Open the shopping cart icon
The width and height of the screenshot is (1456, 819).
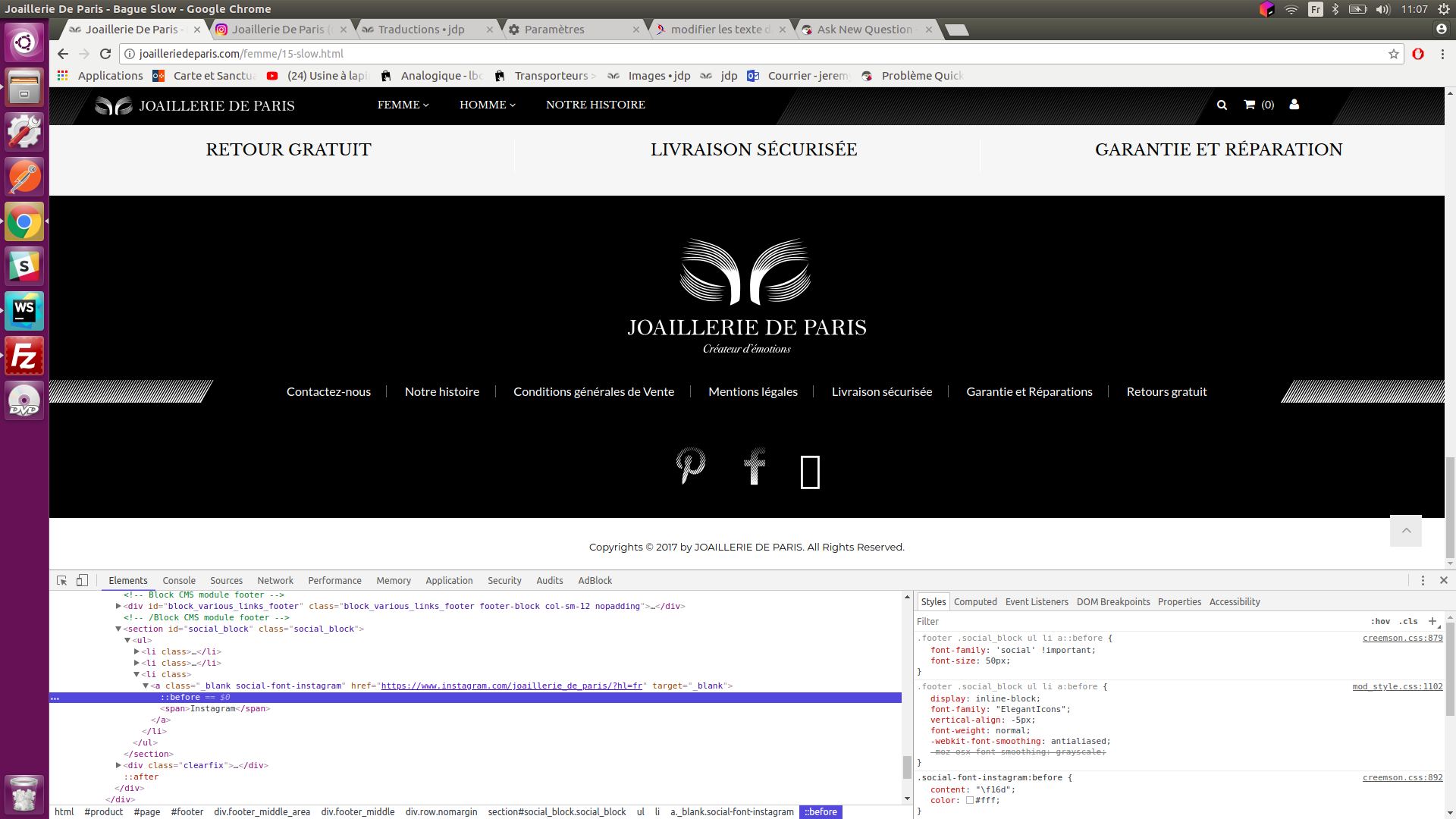pos(1250,105)
